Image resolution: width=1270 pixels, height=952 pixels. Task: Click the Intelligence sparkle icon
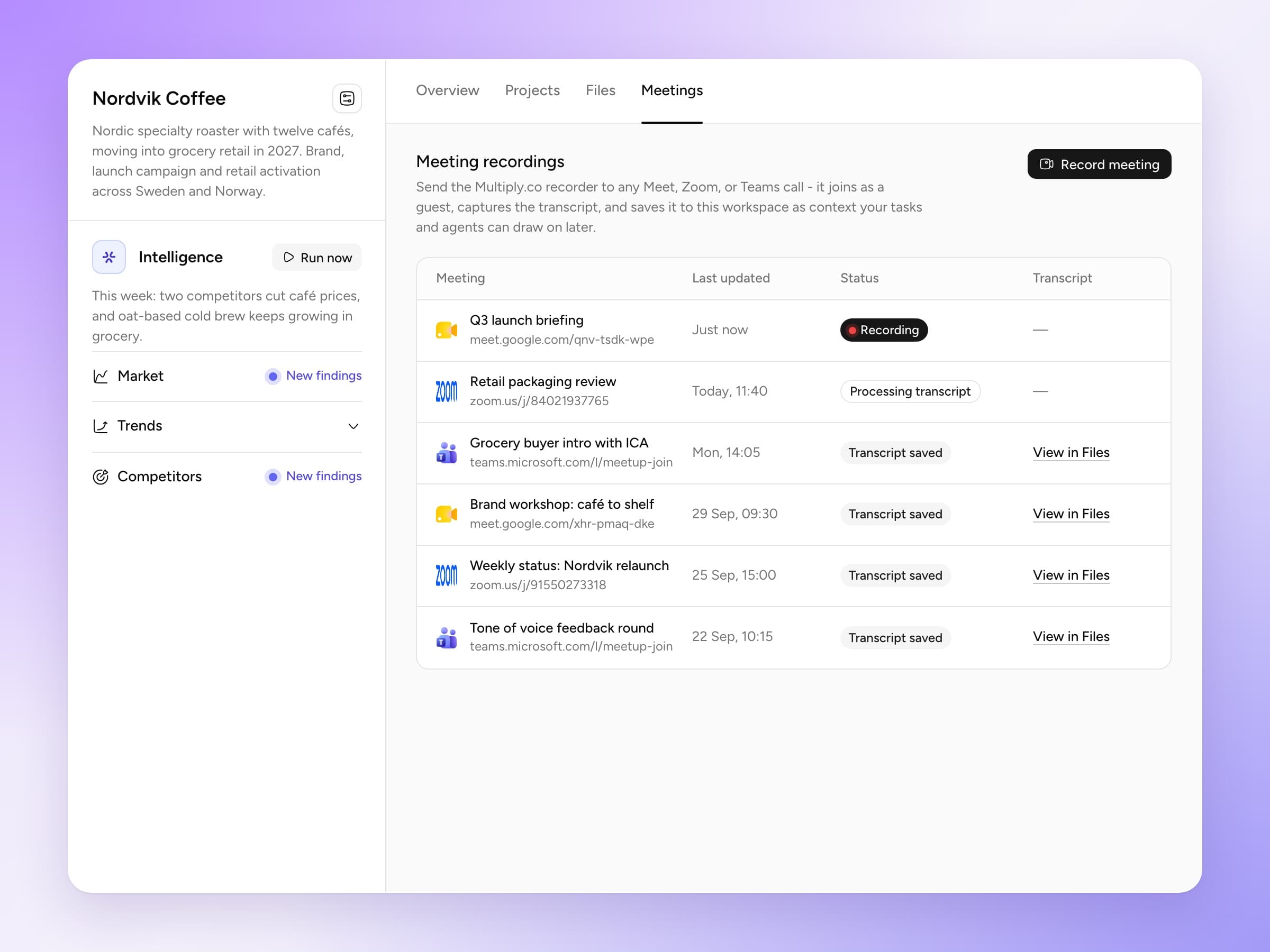tap(109, 257)
